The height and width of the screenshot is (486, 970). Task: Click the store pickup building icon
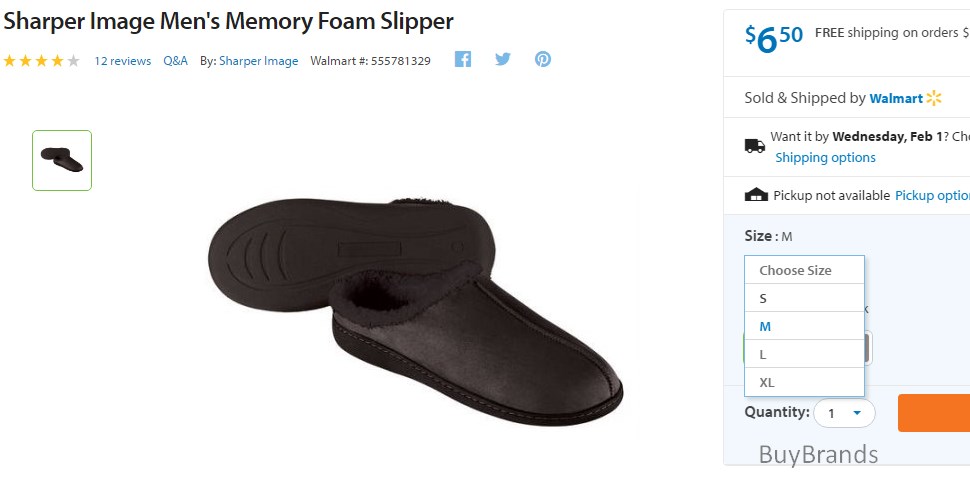coord(756,195)
